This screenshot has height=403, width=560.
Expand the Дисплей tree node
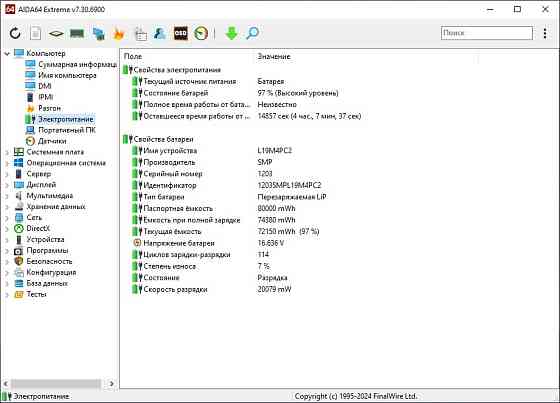pos(7,185)
